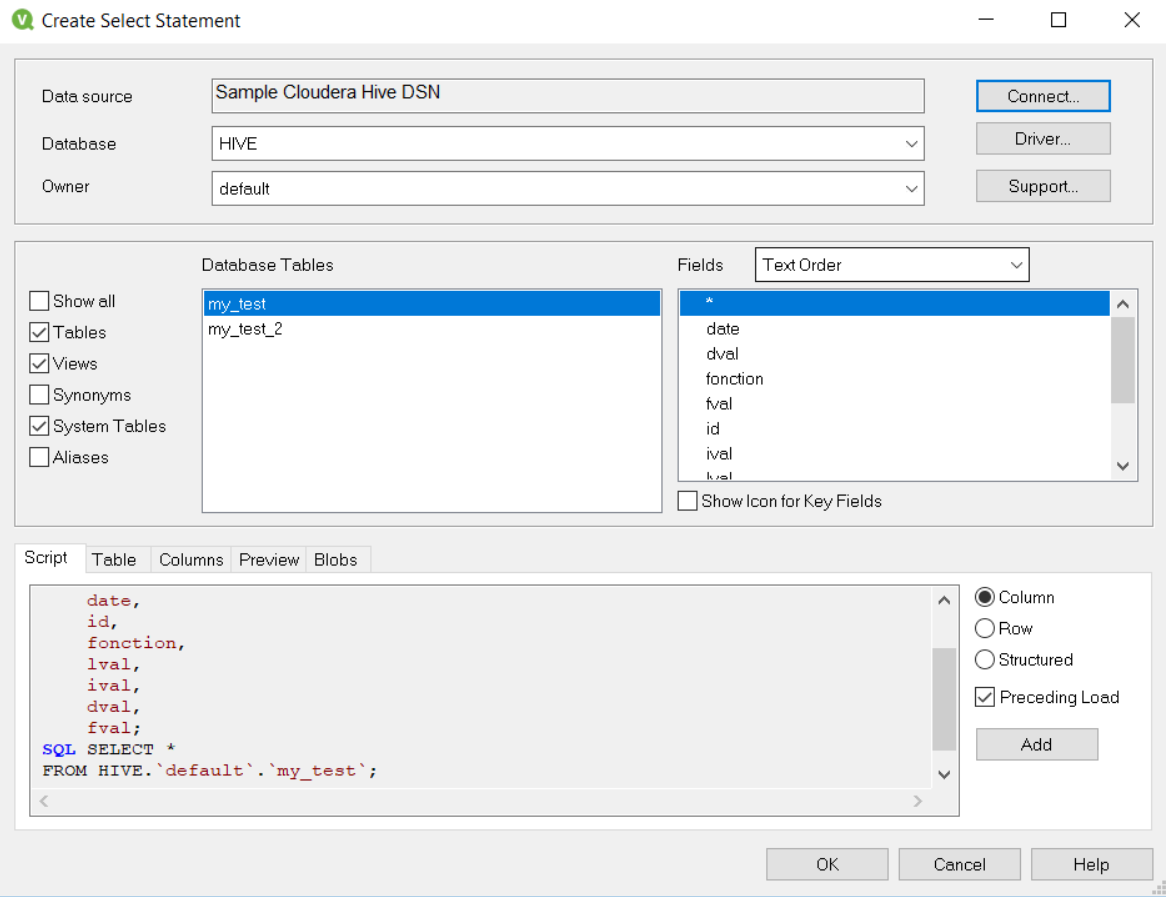
Task: Click the lval, line in the script
Action: [x=113, y=664]
